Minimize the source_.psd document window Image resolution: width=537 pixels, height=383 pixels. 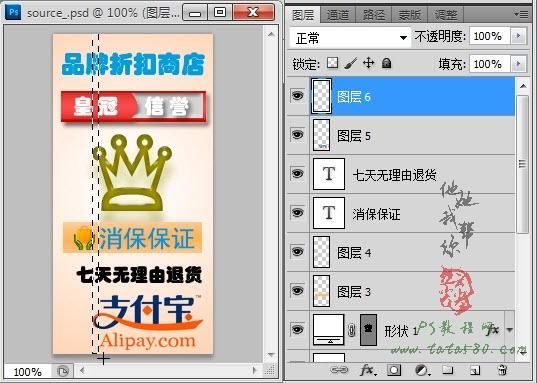(195, 13)
